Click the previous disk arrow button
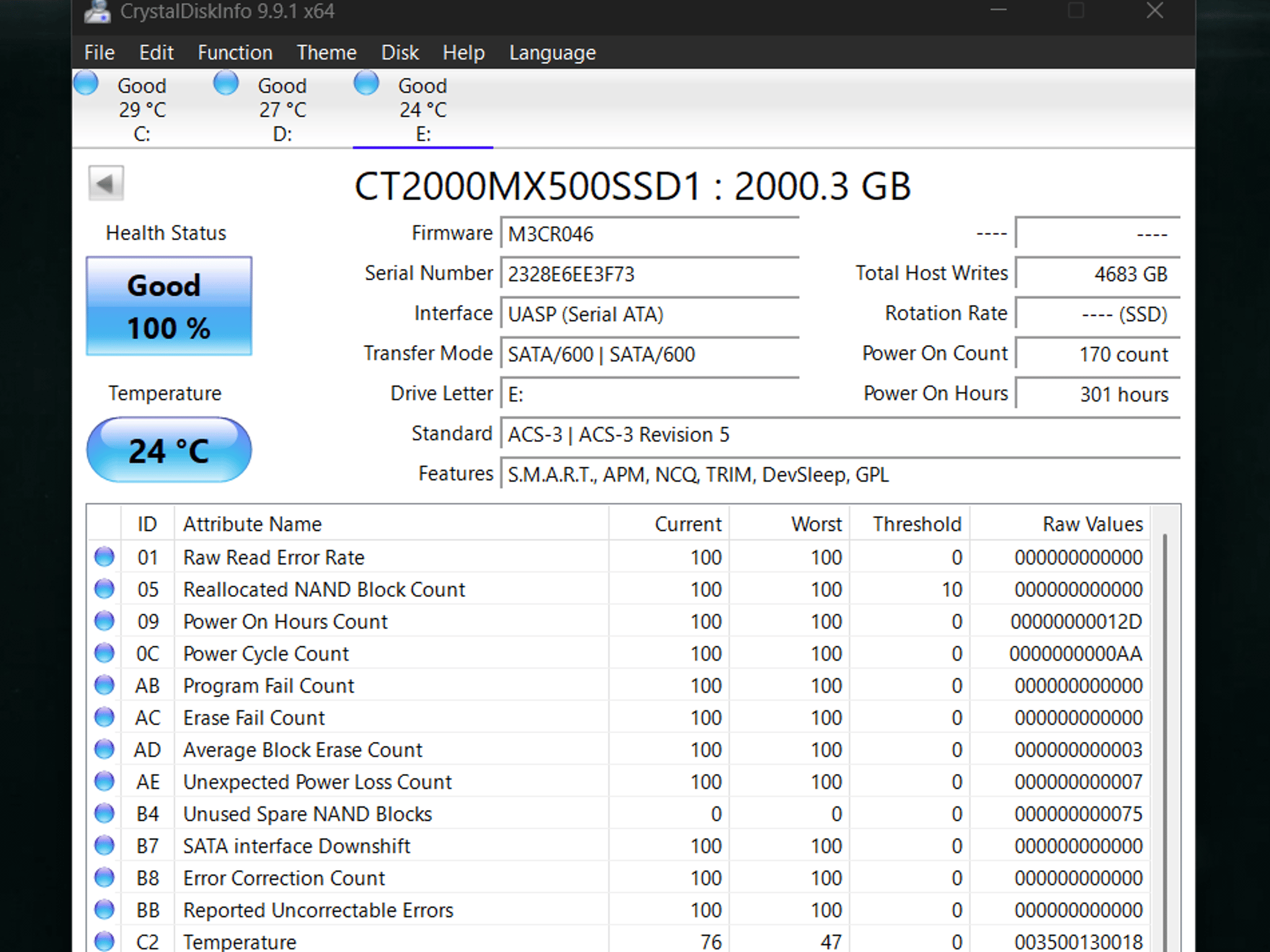Image resolution: width=1270 pixels, height=952 pixels. [106, 183]
